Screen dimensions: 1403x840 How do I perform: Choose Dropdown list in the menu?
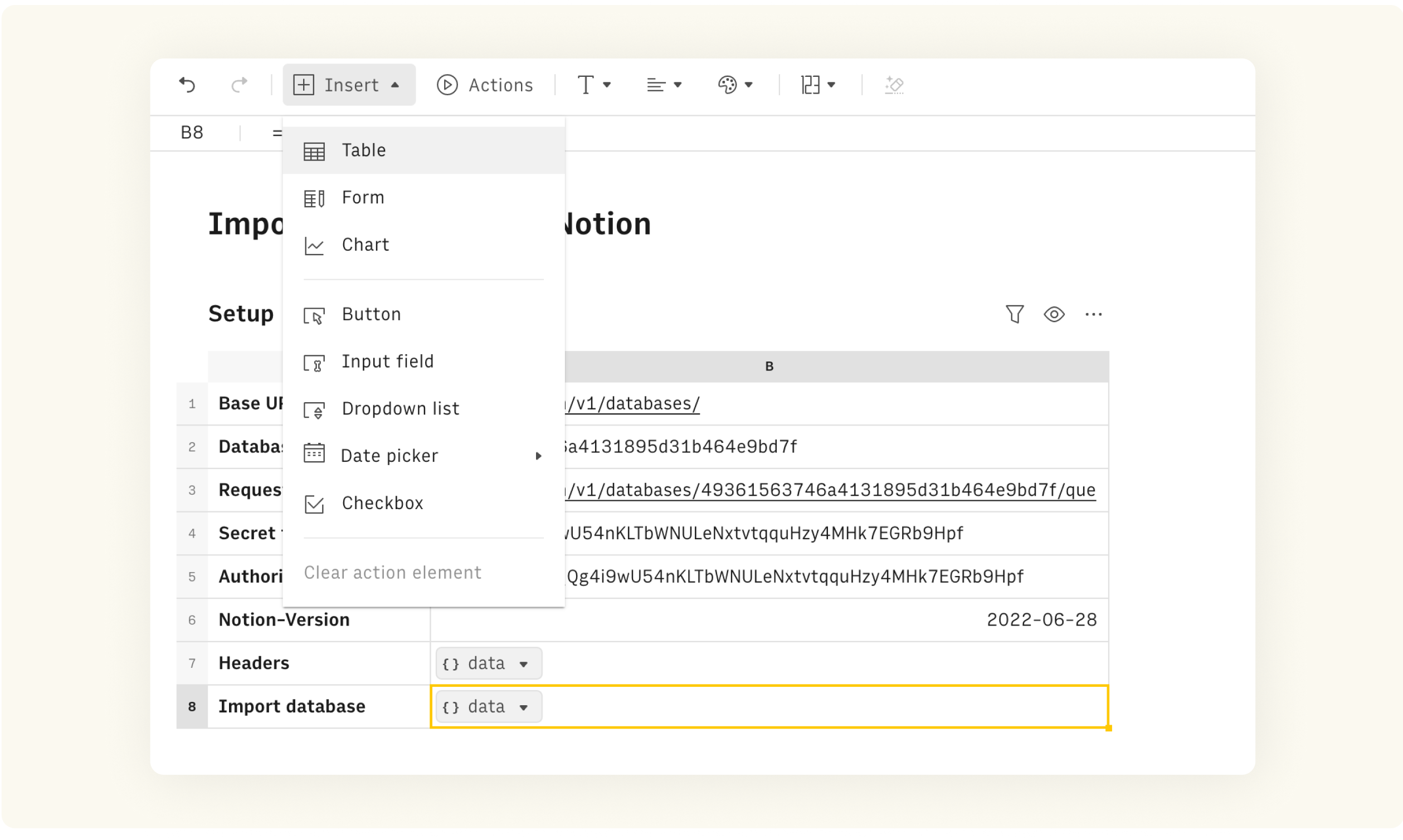tap(423, 409)
